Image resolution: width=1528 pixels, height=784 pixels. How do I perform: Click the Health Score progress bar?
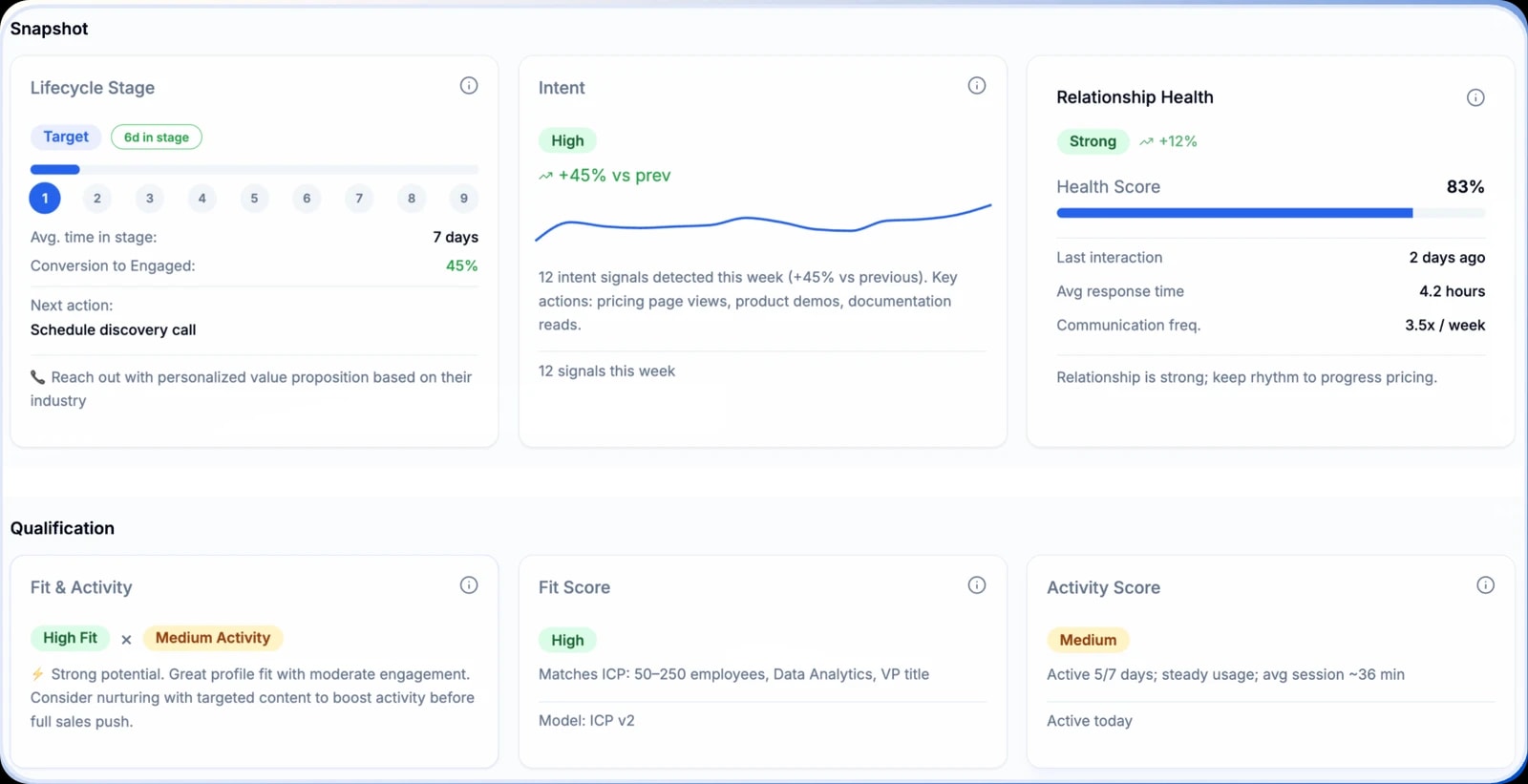click(x=1271, y=213)
